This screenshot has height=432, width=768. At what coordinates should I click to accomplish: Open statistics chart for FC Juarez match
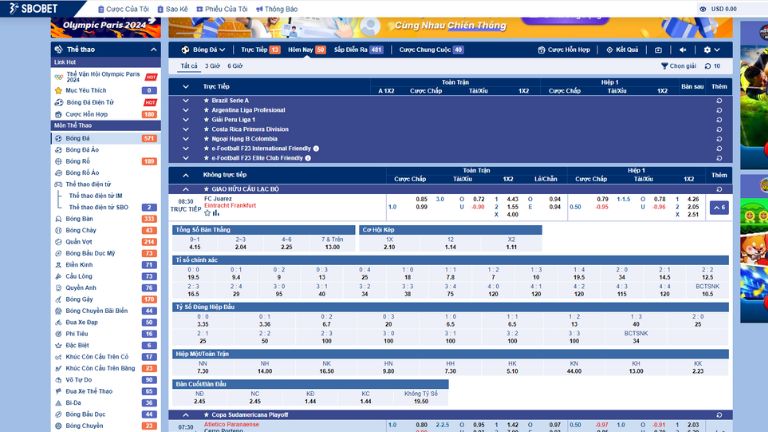(216, 213)
